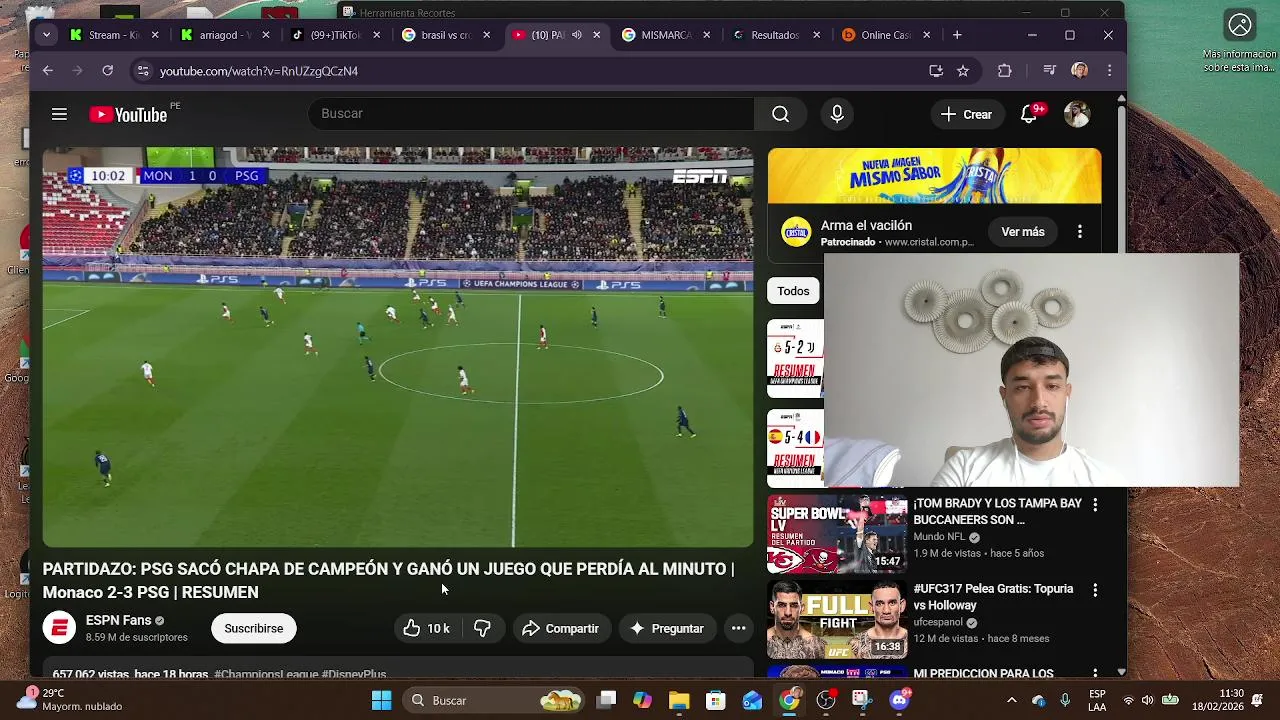Open Chrome three-dot menu

(x=1109, y=71)
